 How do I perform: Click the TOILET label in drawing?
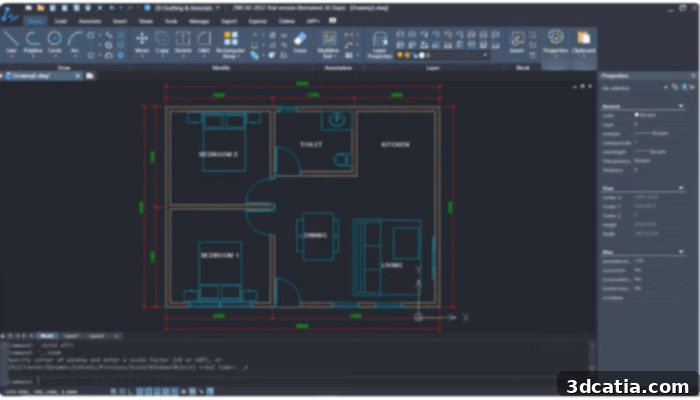tap(311, 145)
